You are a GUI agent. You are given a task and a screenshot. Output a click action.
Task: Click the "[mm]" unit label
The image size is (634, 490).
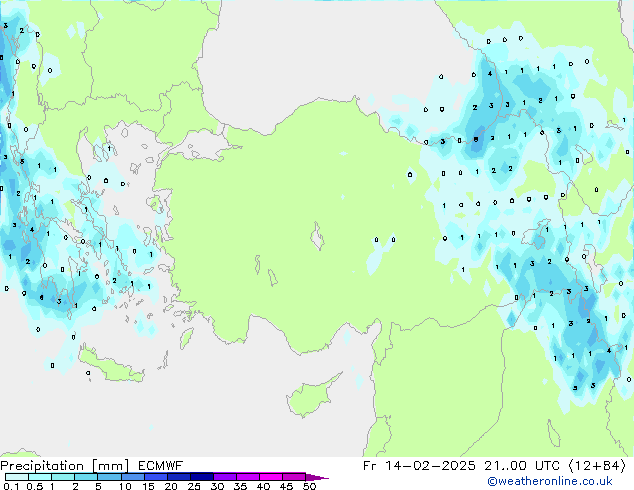tap(110, 466)
